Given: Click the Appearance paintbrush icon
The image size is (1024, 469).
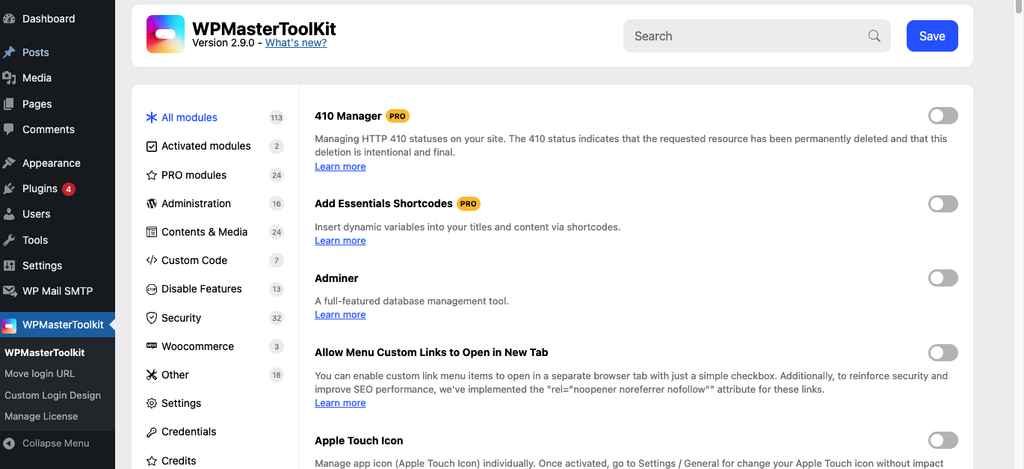Looking at the screenshot, I should coord(9,163).
